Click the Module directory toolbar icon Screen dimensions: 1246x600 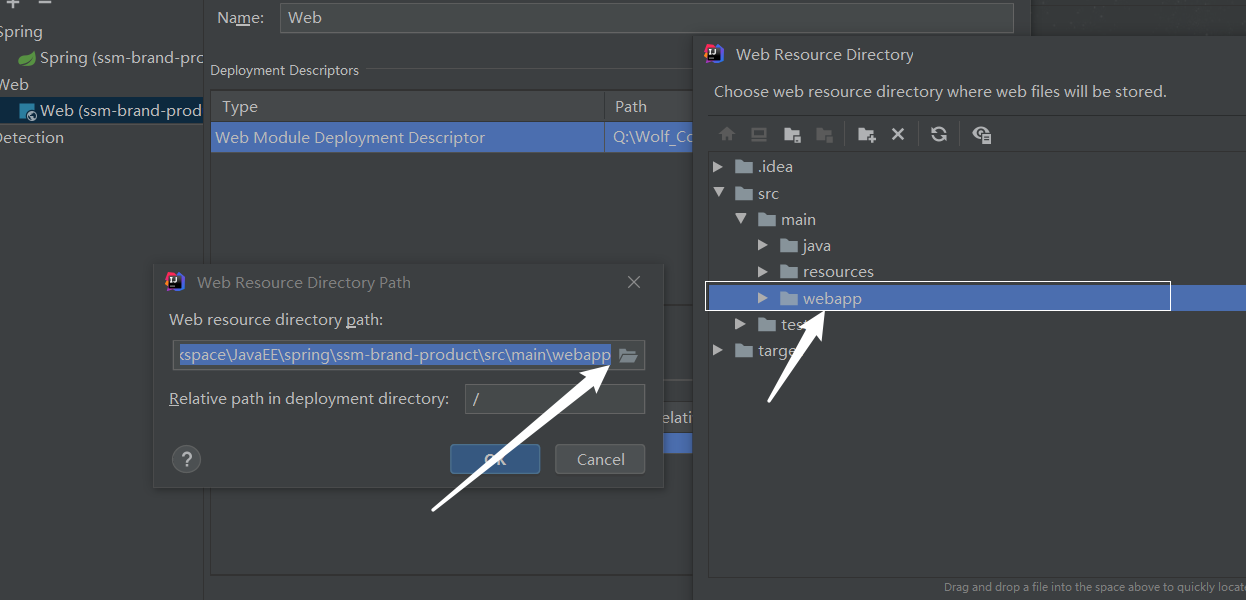pos(825,134)
